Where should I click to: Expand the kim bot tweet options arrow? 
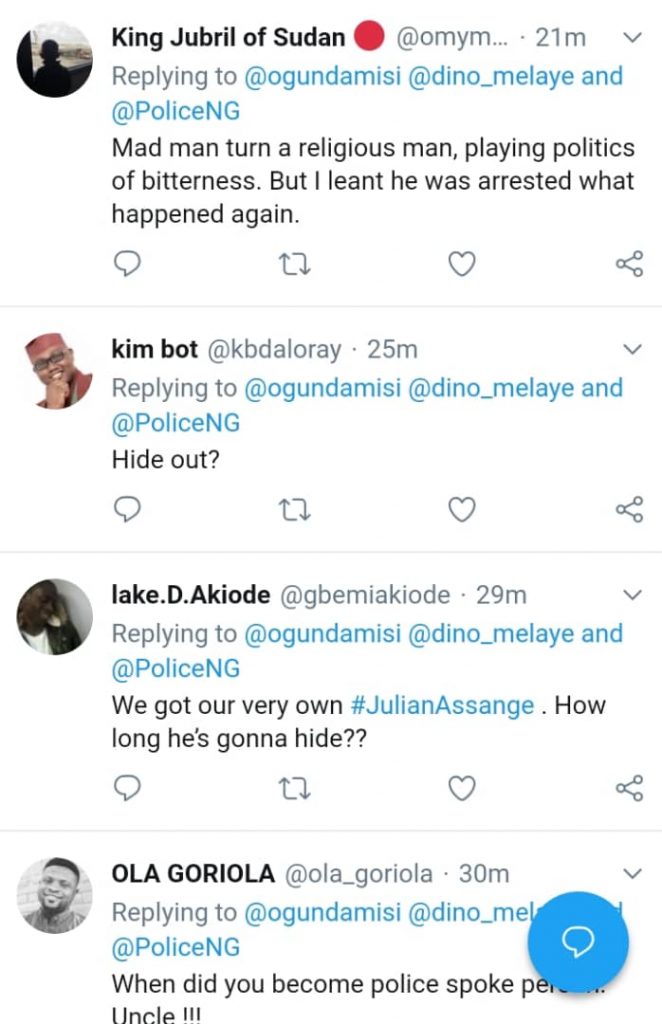(x=631, y=349)
